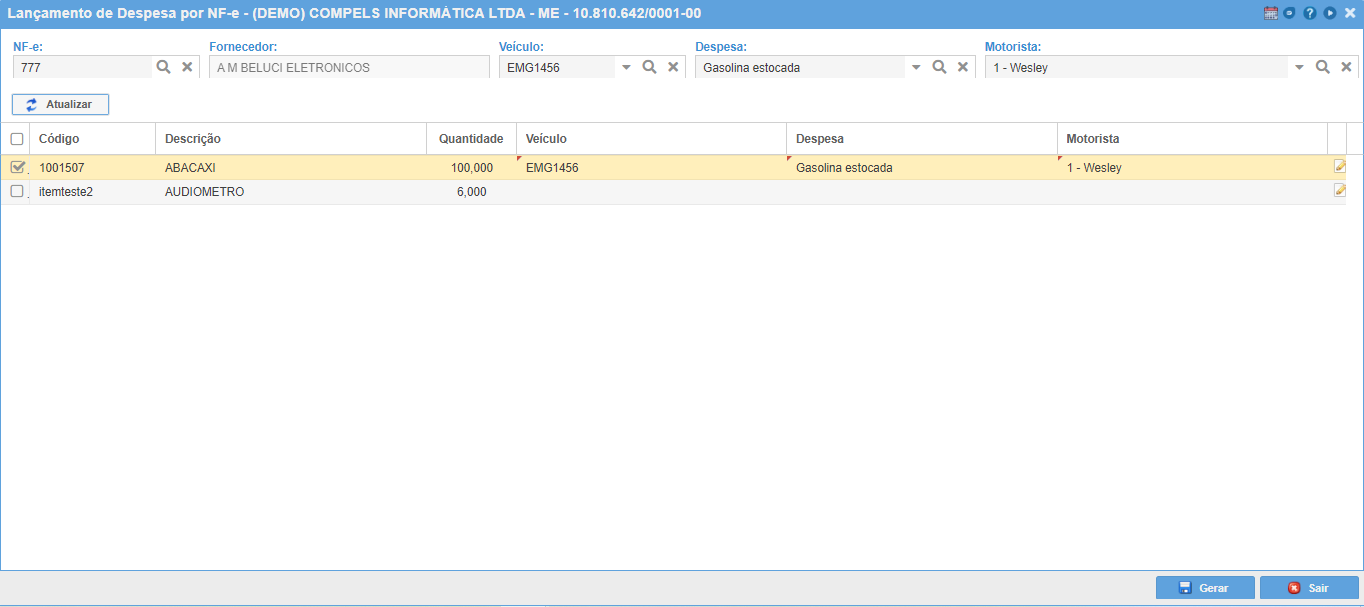Check the checkbox for itemteste2

pos(16,191)
